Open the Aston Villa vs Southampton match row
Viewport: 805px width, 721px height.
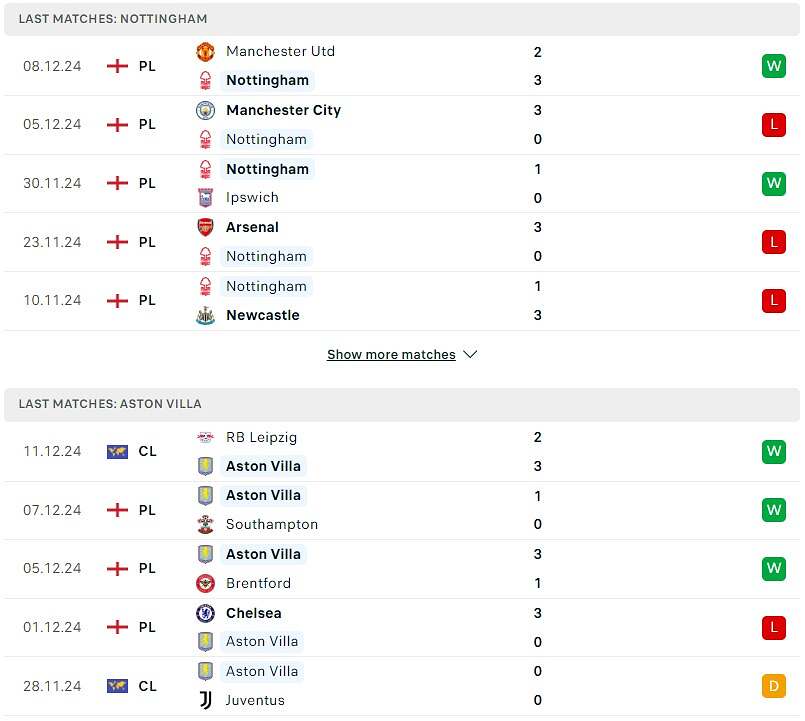(x=402, y=510)
